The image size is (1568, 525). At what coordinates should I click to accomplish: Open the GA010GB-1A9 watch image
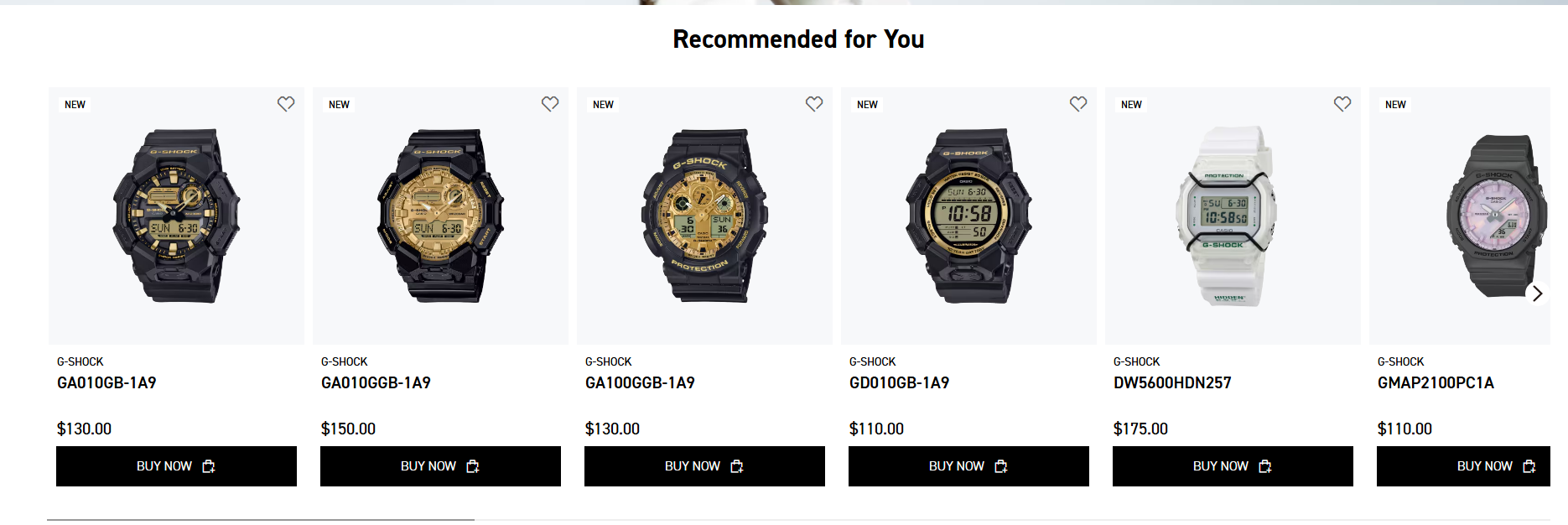[x=176, y=216]
